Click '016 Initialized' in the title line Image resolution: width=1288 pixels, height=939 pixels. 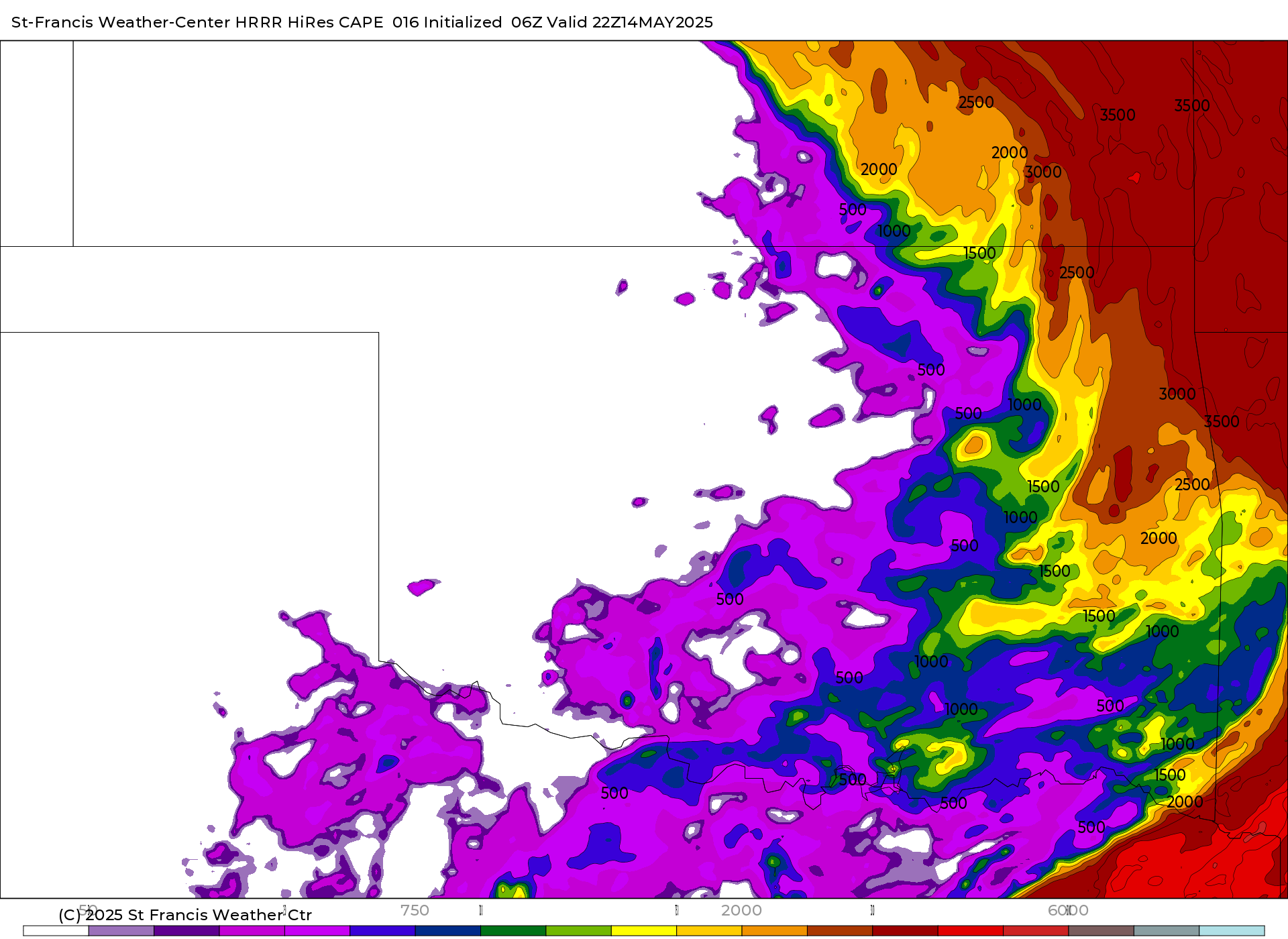pyautogui.click(x=447, y=22)
